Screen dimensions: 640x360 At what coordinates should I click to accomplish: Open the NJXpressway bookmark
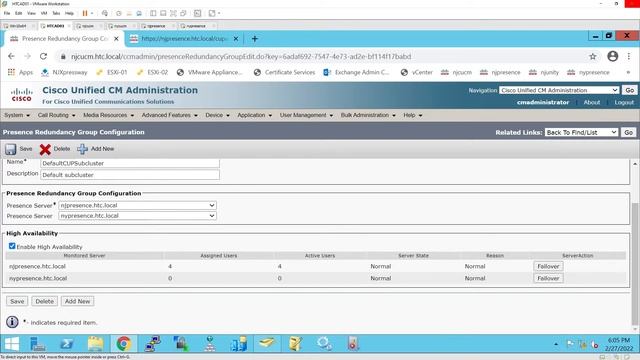tap(64, 72)
